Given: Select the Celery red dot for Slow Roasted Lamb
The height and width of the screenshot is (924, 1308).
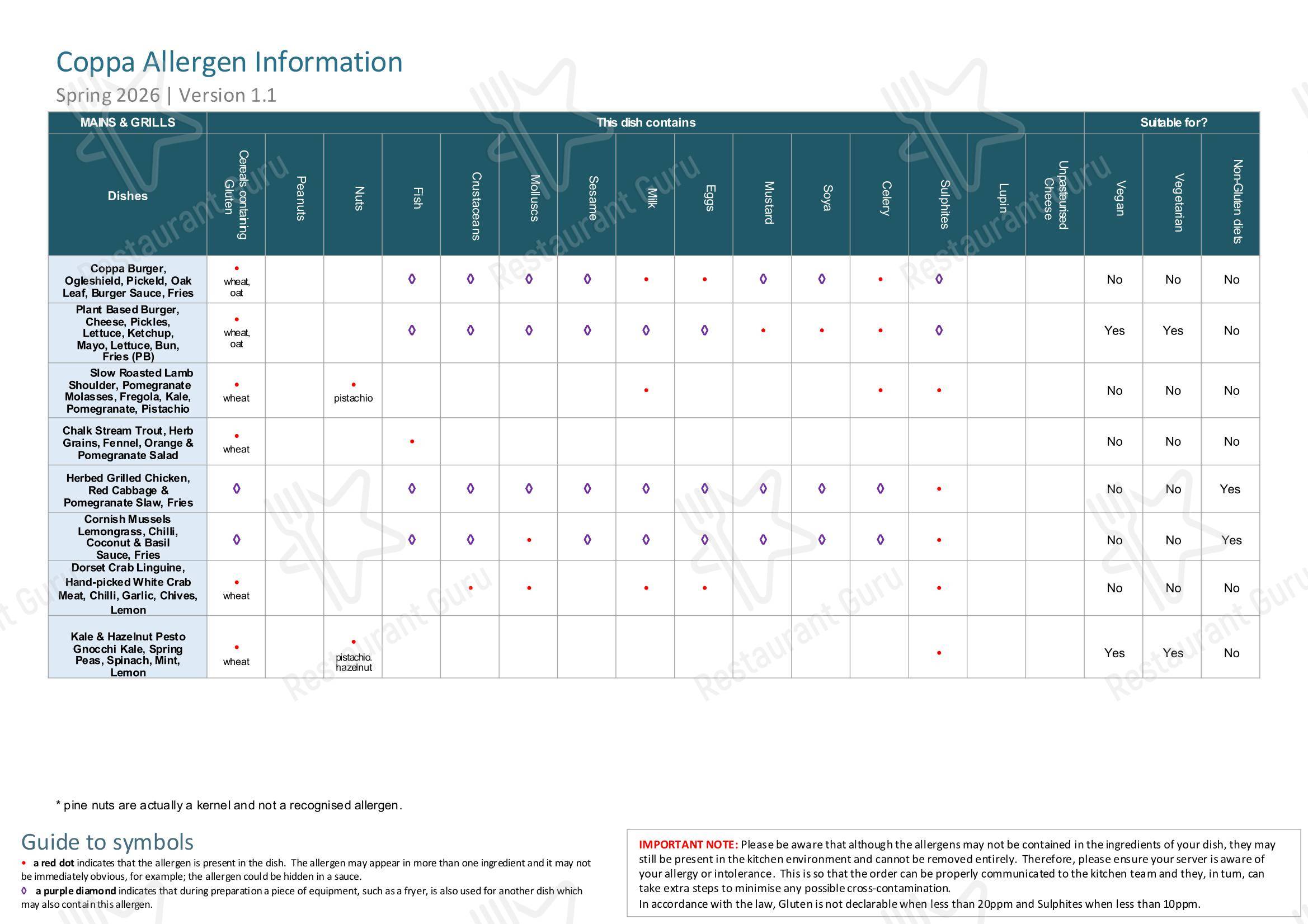Looking at the screenshot, I should (x=881, y=390).
